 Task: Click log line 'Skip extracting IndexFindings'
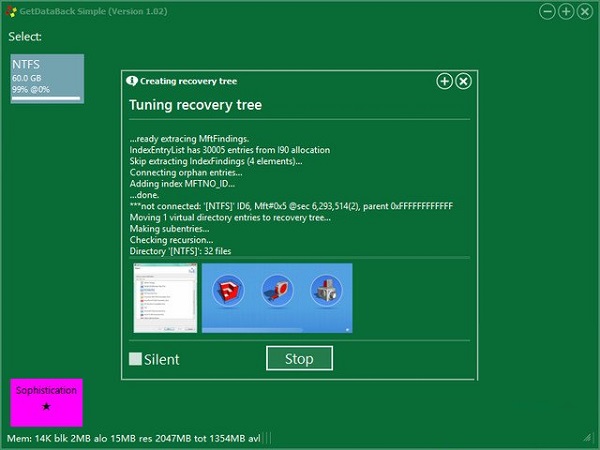tap(216, 161)
